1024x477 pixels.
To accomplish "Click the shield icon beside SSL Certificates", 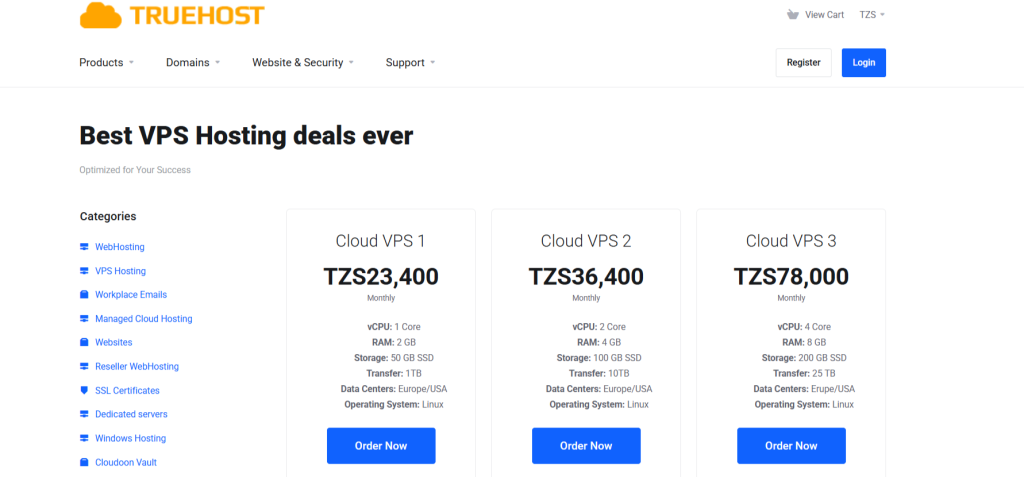I will pyautogui.click(x=84, y=391).
